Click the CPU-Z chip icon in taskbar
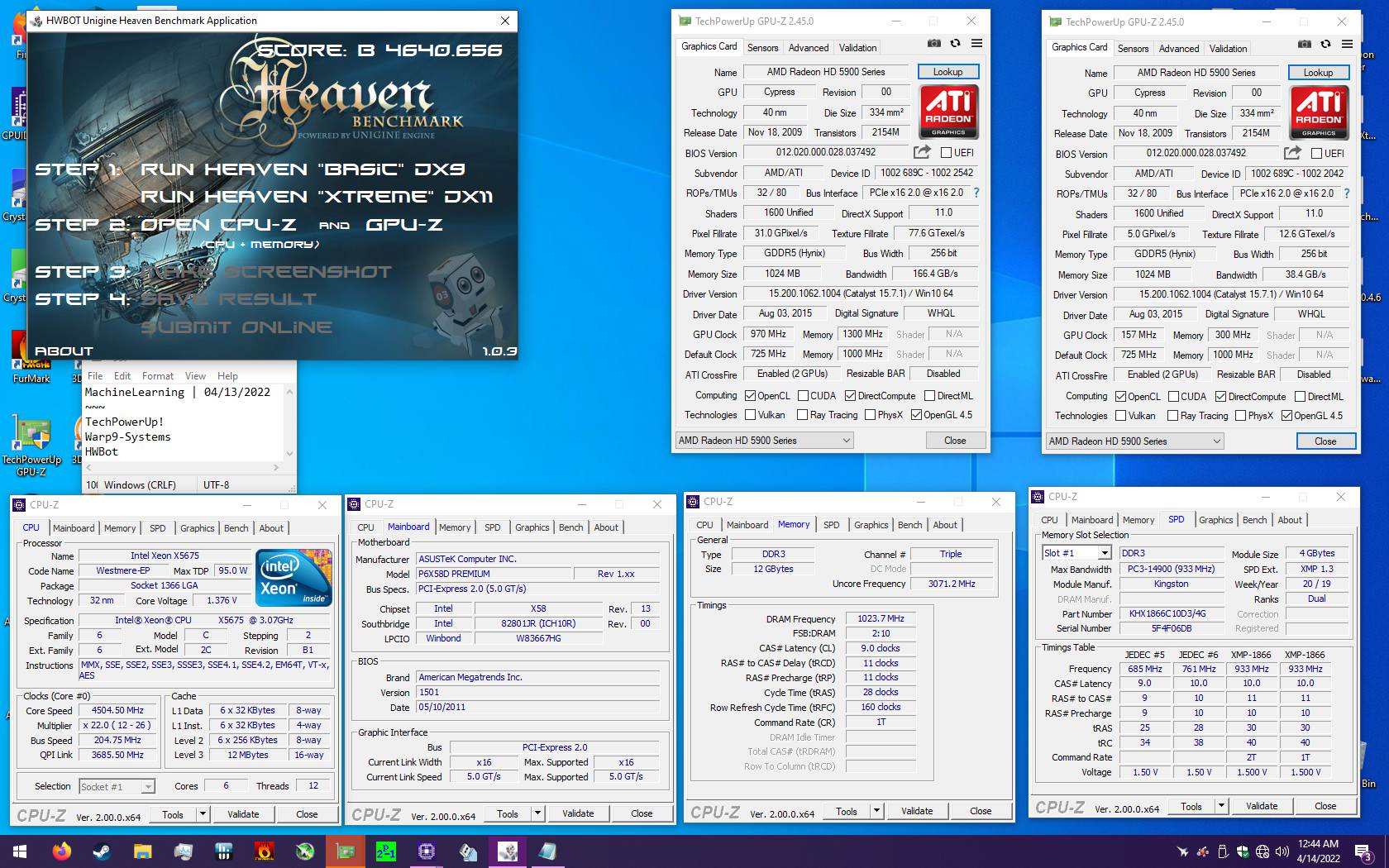Viewport: 1389px width, 868px height. click(x=427, y=851)
